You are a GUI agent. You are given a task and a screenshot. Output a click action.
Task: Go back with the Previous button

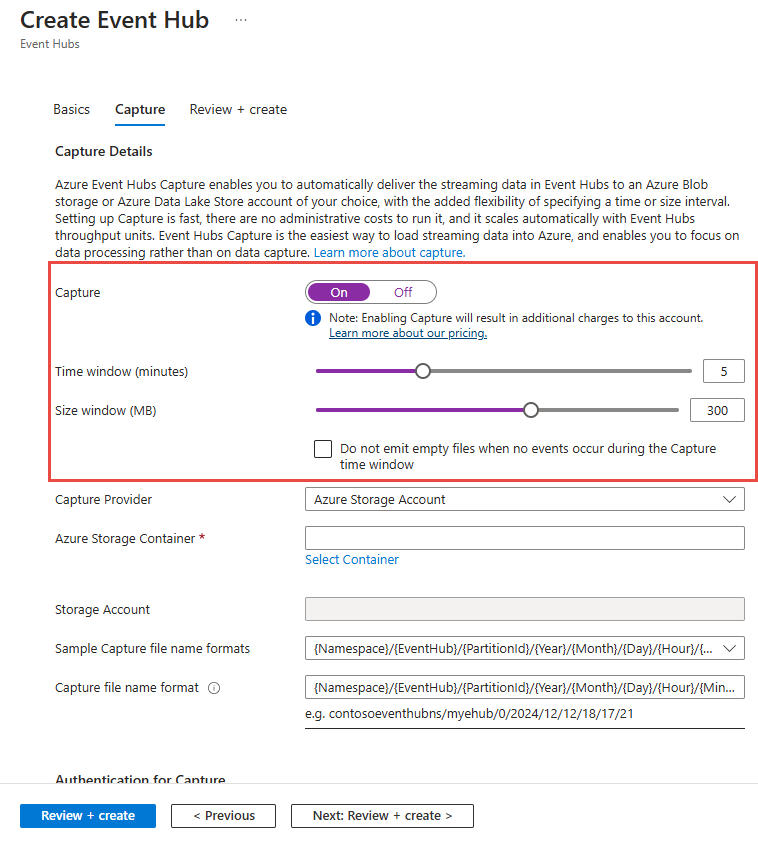point(223,816)
